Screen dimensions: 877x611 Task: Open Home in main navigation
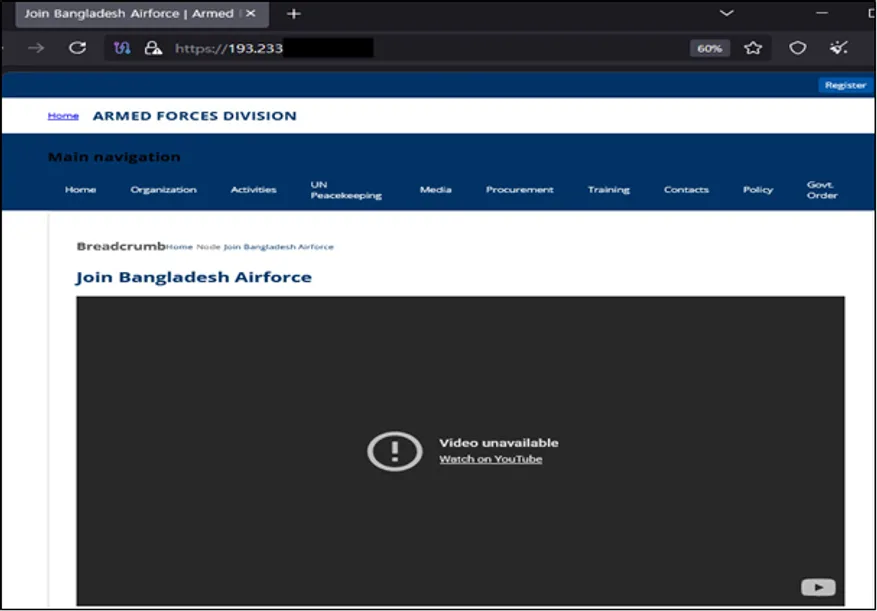tap(81, 190)
